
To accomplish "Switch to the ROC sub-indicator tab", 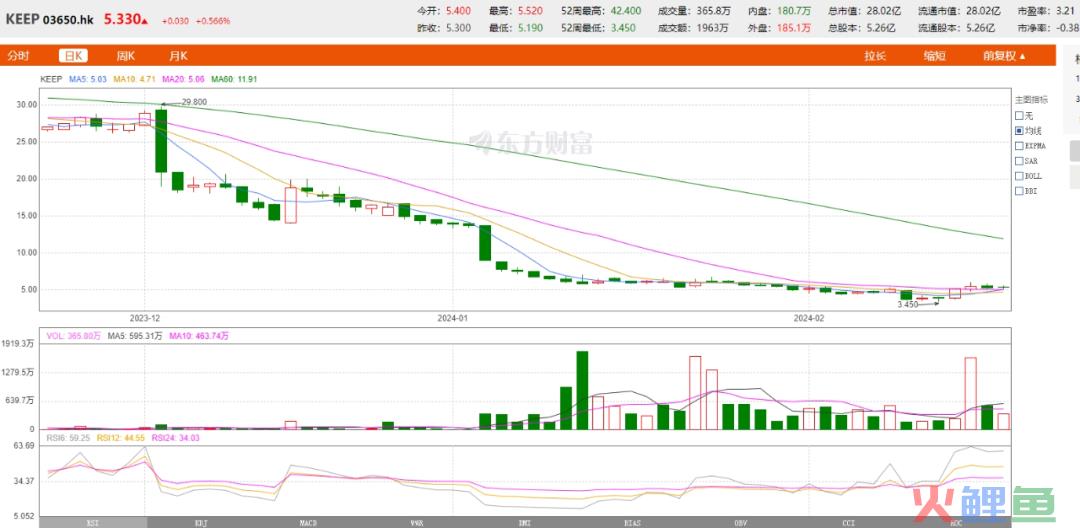I will coord(957,522).
